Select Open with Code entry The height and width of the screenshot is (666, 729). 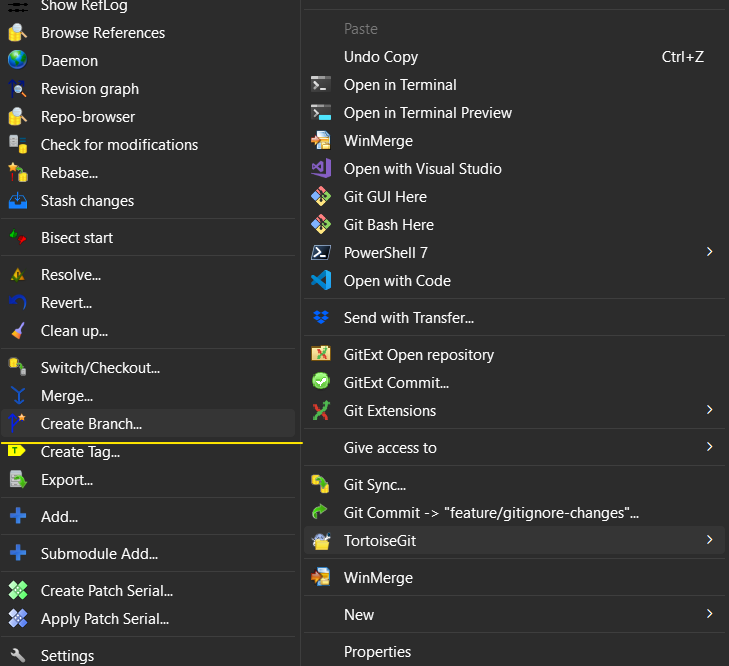(514, 280)
